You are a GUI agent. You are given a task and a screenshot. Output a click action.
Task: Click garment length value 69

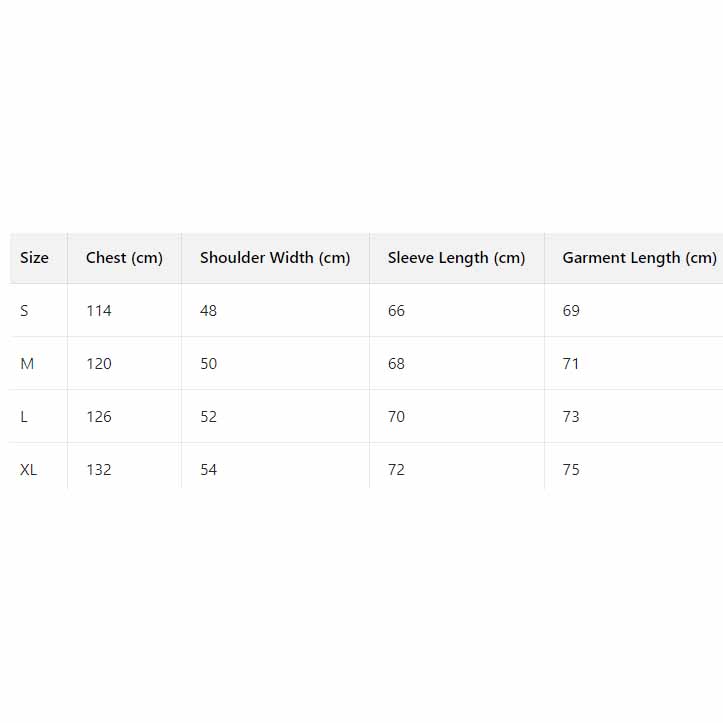tap(571, 311)
